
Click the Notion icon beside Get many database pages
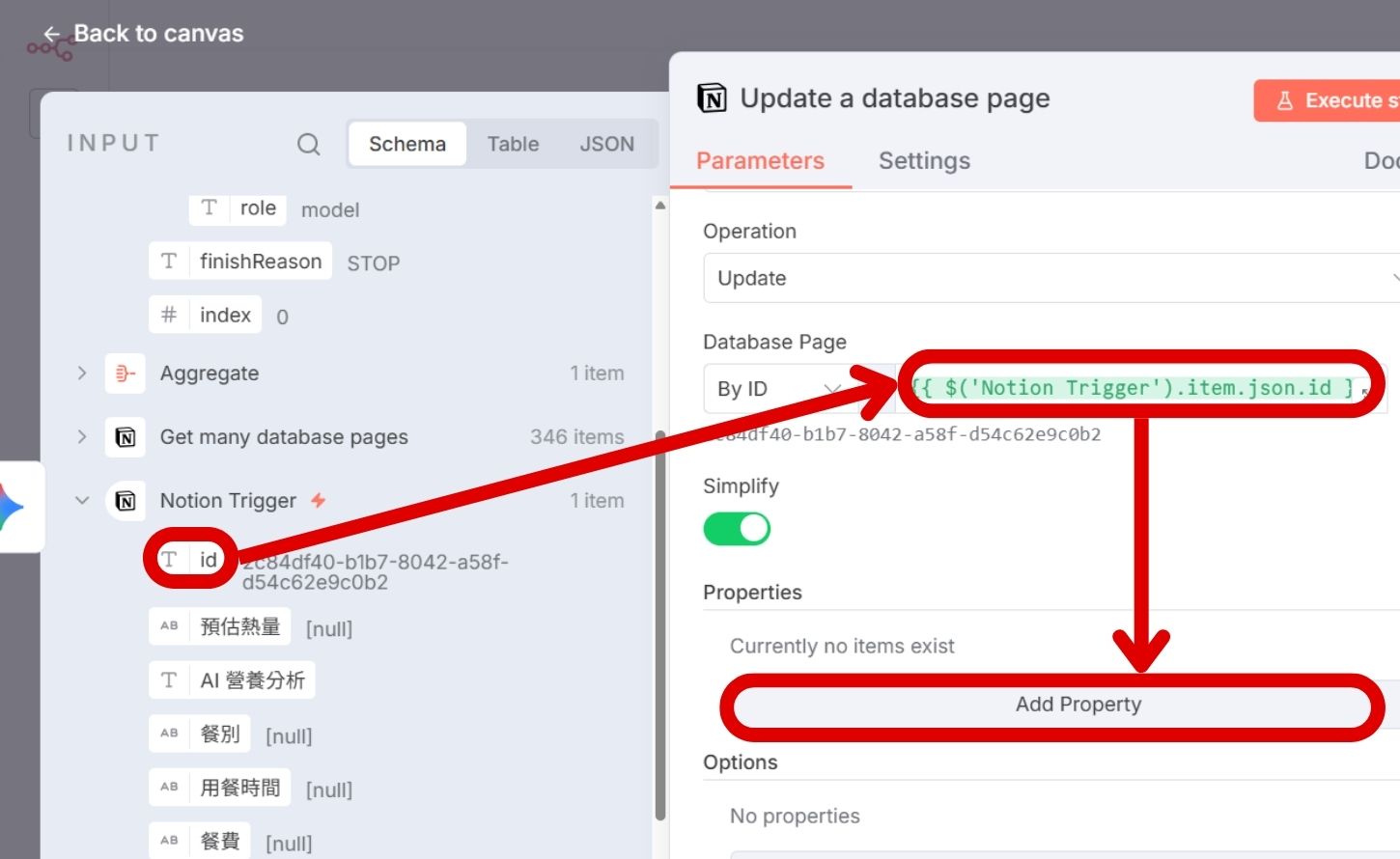[126, 437]
